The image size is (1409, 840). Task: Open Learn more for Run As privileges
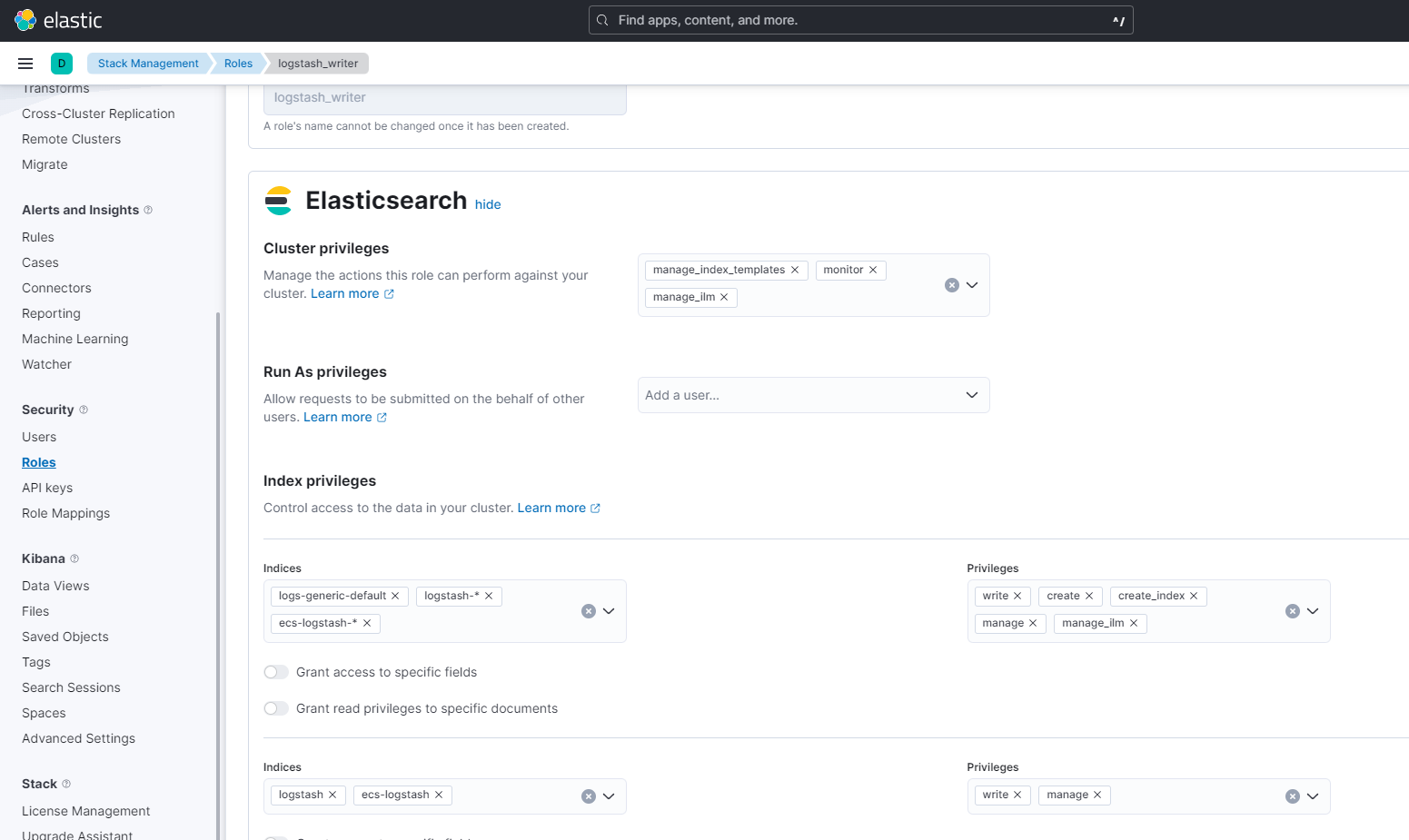coord(345,417)
